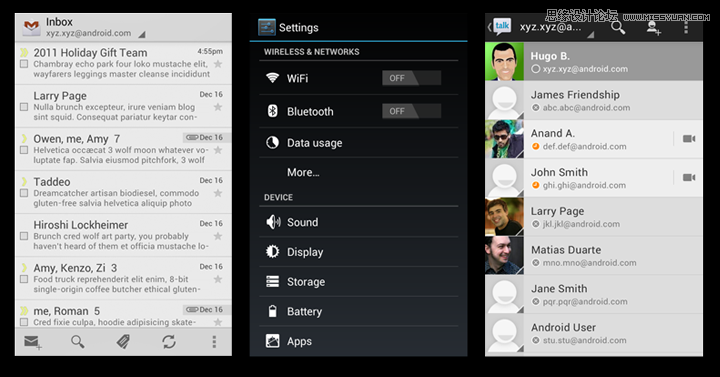Screen dimensions: 720x377
Task: Open Android User contact row
Action: click(594, 333)
